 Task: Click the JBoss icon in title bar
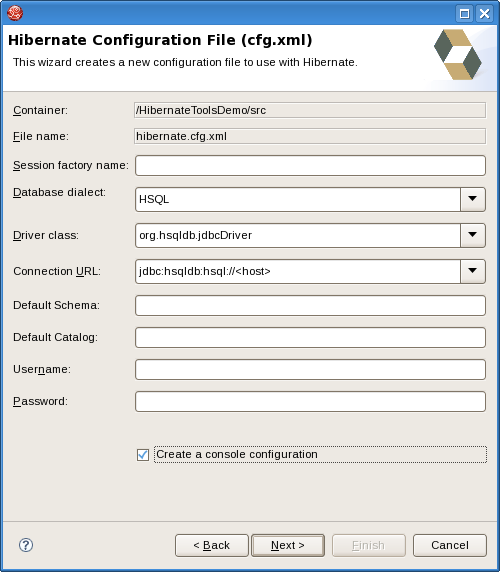tap(15, 13)
